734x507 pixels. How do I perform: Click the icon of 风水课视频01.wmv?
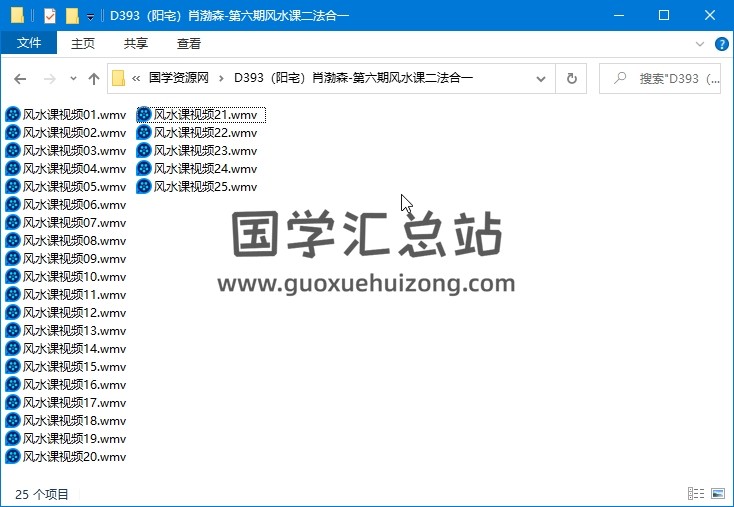coord(12,115)
